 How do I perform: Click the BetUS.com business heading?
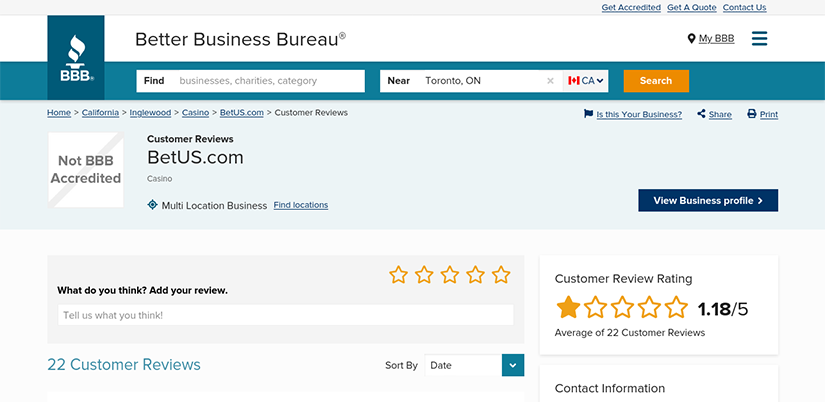pos(195,157)
